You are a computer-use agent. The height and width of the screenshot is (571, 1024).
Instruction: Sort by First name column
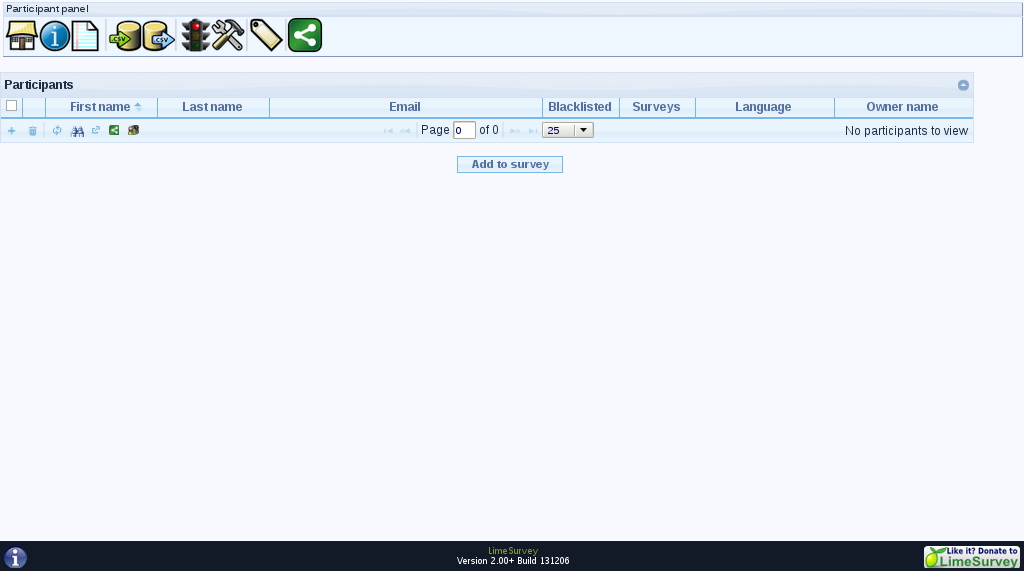[x=101, y=106]
